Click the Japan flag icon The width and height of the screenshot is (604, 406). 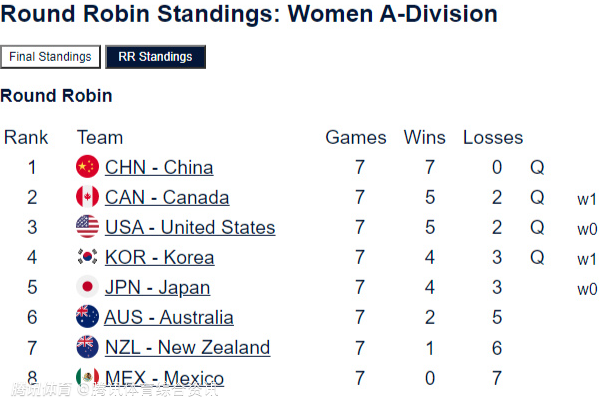click(88, 287)
